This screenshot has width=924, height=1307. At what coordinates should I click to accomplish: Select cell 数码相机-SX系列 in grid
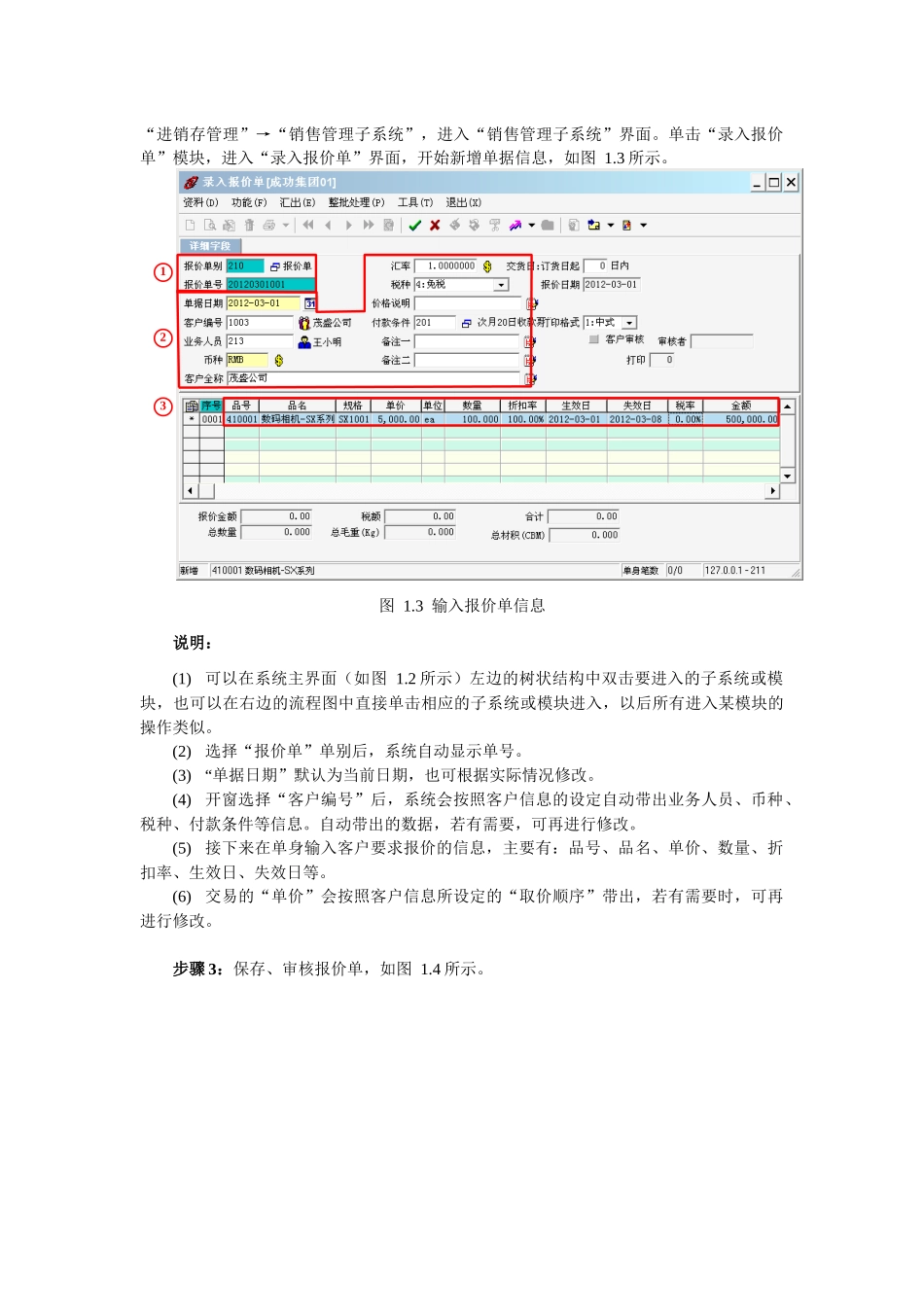tap(298, 419)
